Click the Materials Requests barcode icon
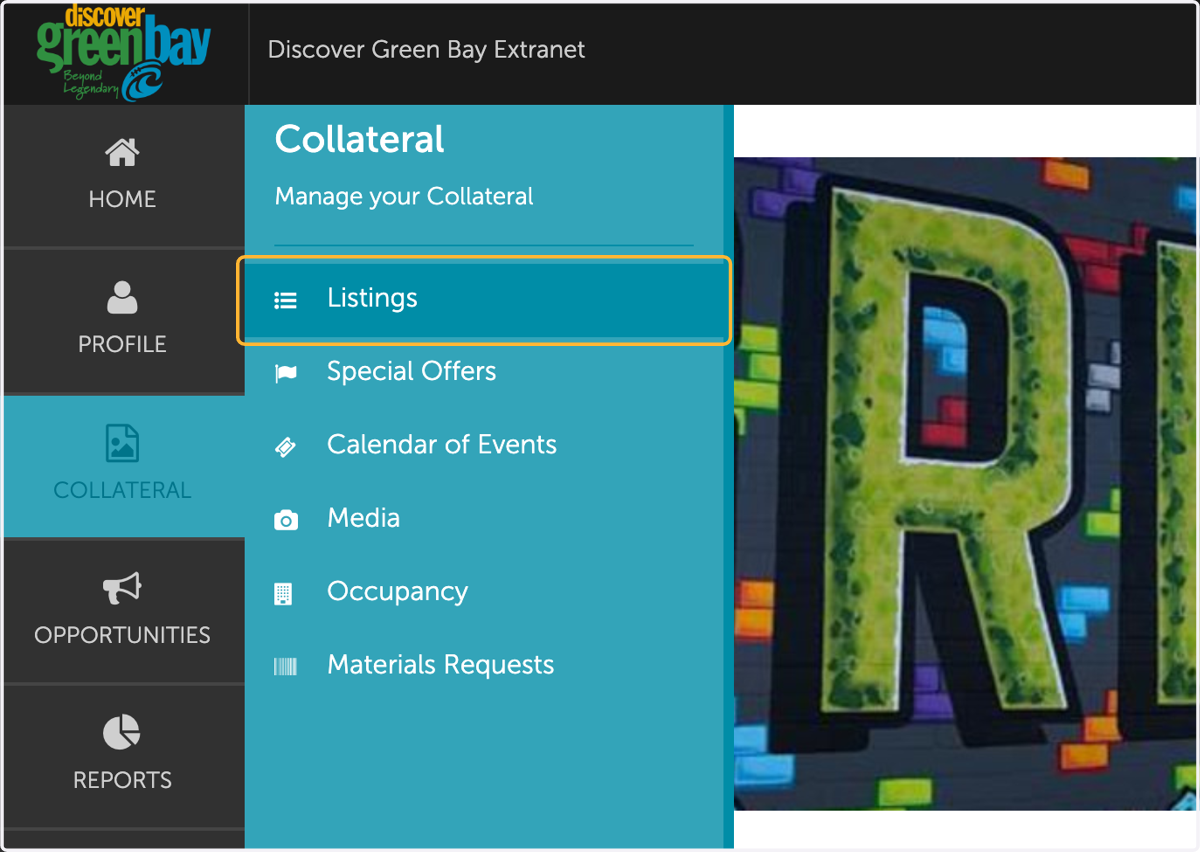Image resolution: width=1200 pixels, height=852 pixels. pyautogui.click(x=286, y=666)
